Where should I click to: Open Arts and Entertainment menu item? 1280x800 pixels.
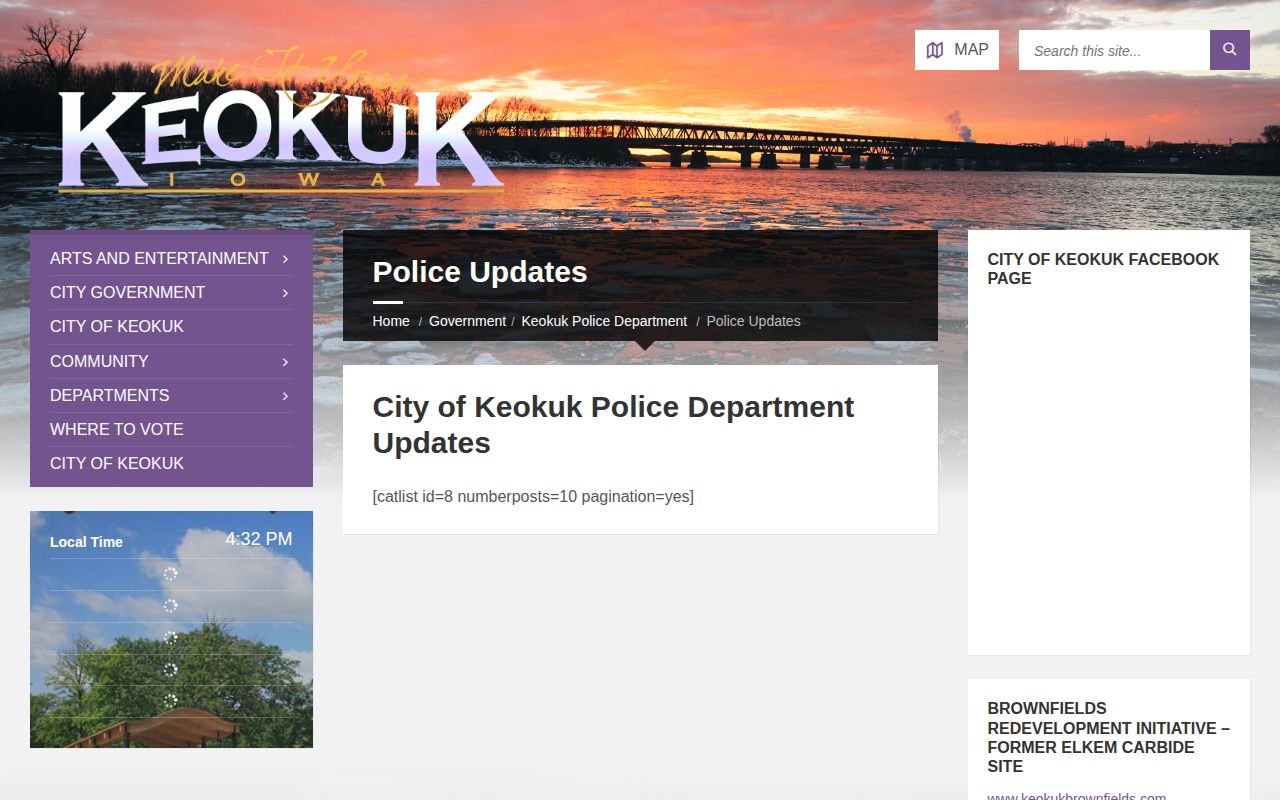point(159,258)
